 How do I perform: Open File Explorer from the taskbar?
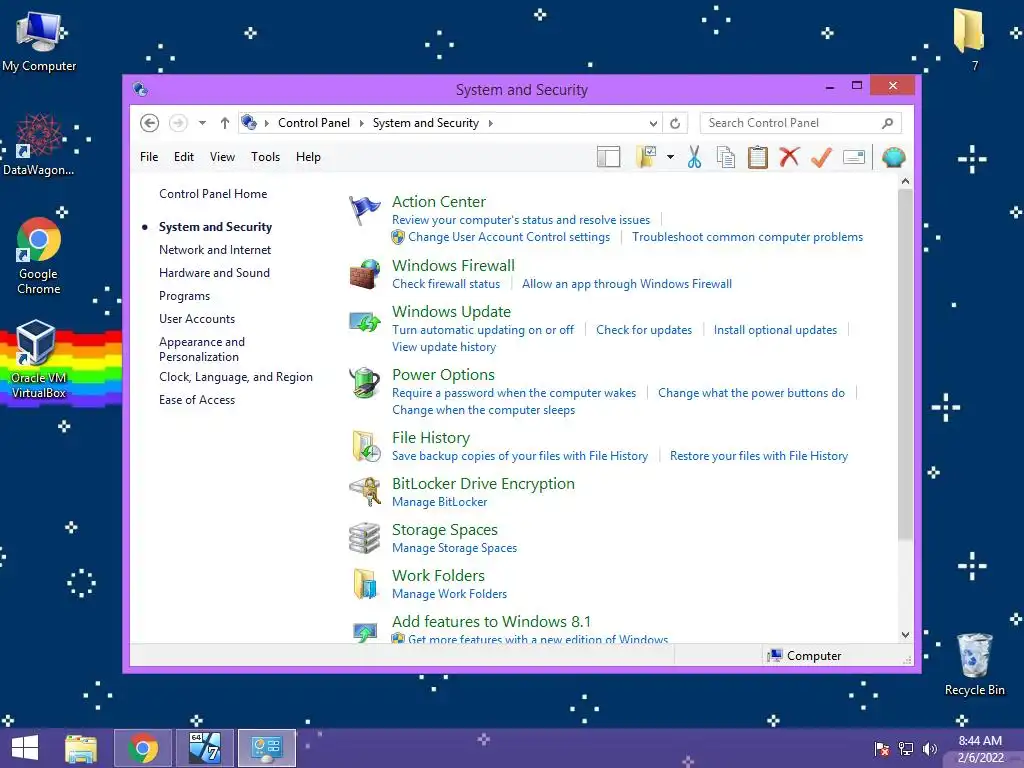[81, 748]
